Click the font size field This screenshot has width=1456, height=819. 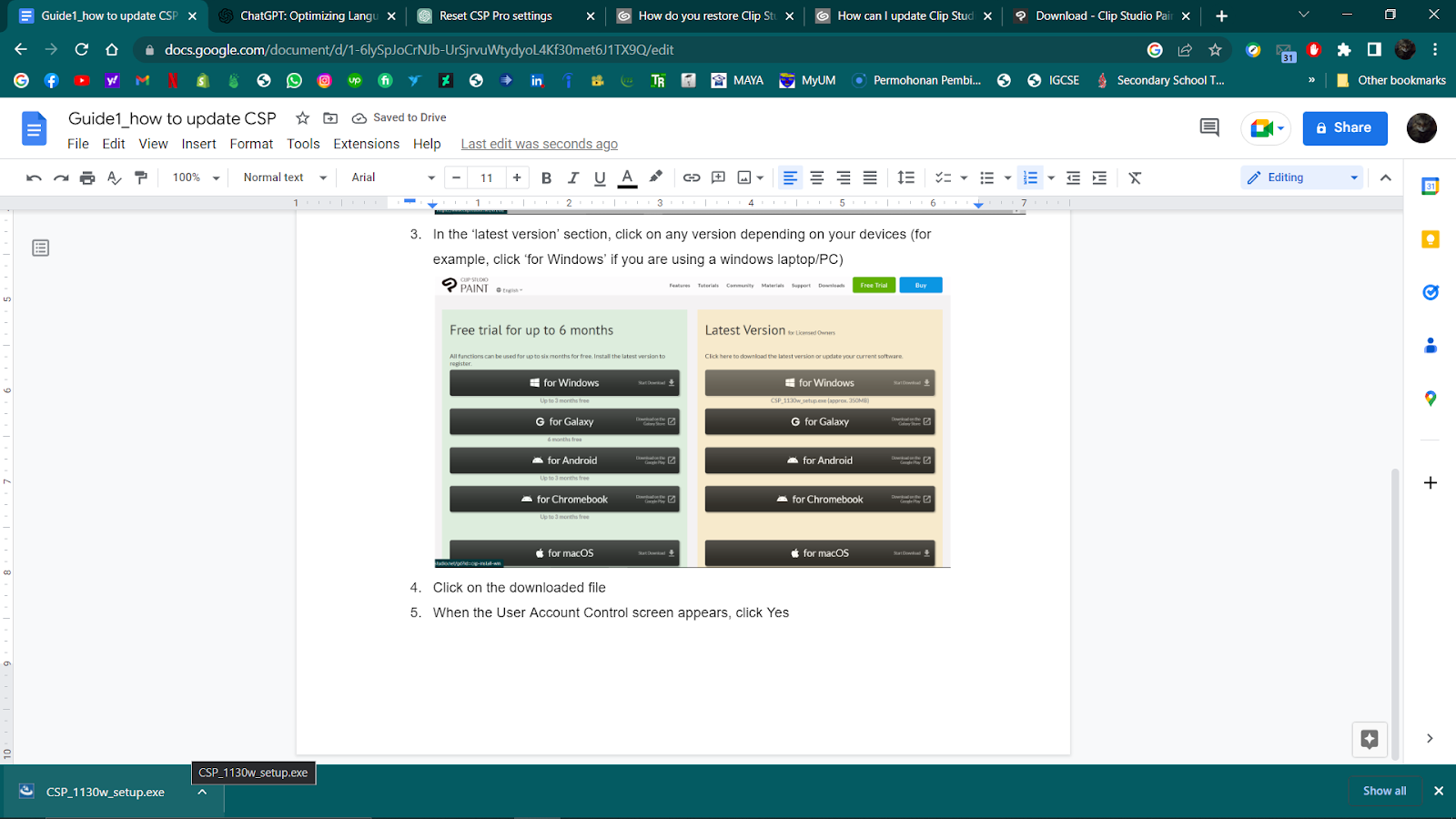tap(487, 177)
